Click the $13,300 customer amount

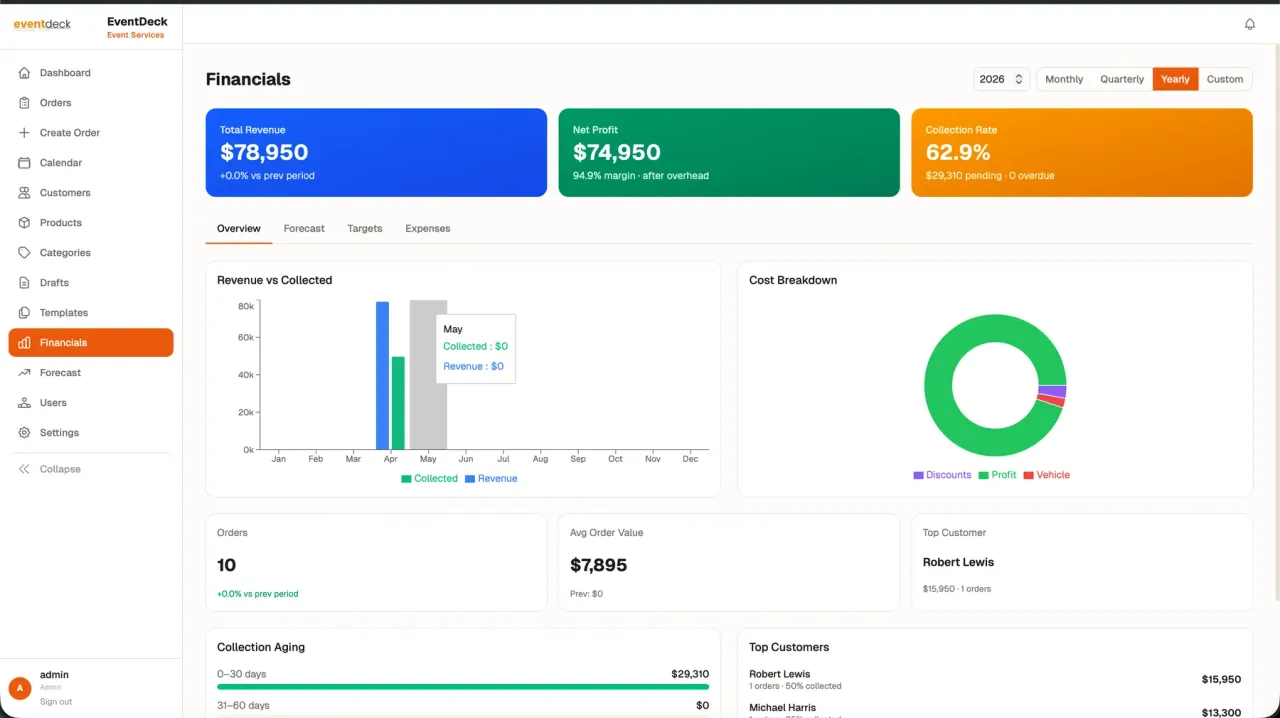click(1221, 713)
